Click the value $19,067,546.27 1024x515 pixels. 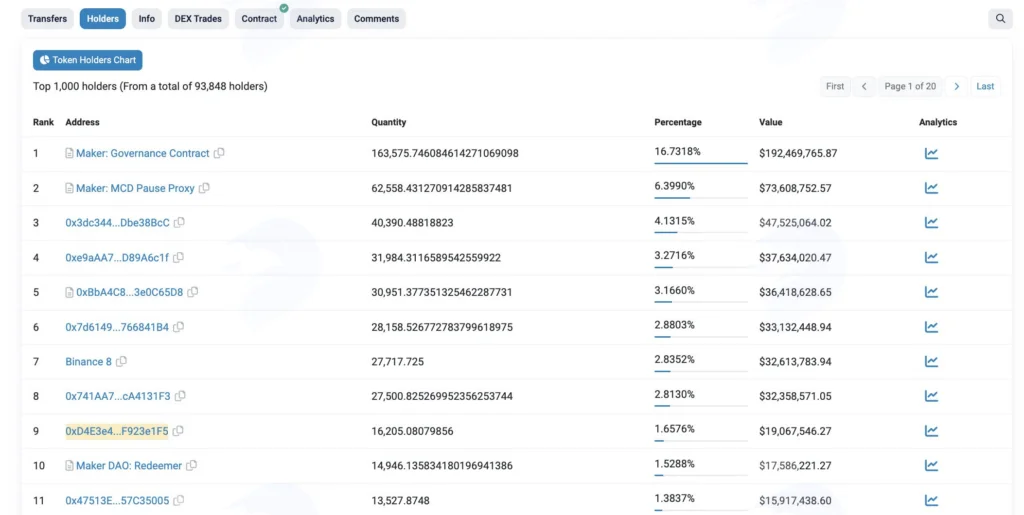click(x=795, y=431)
